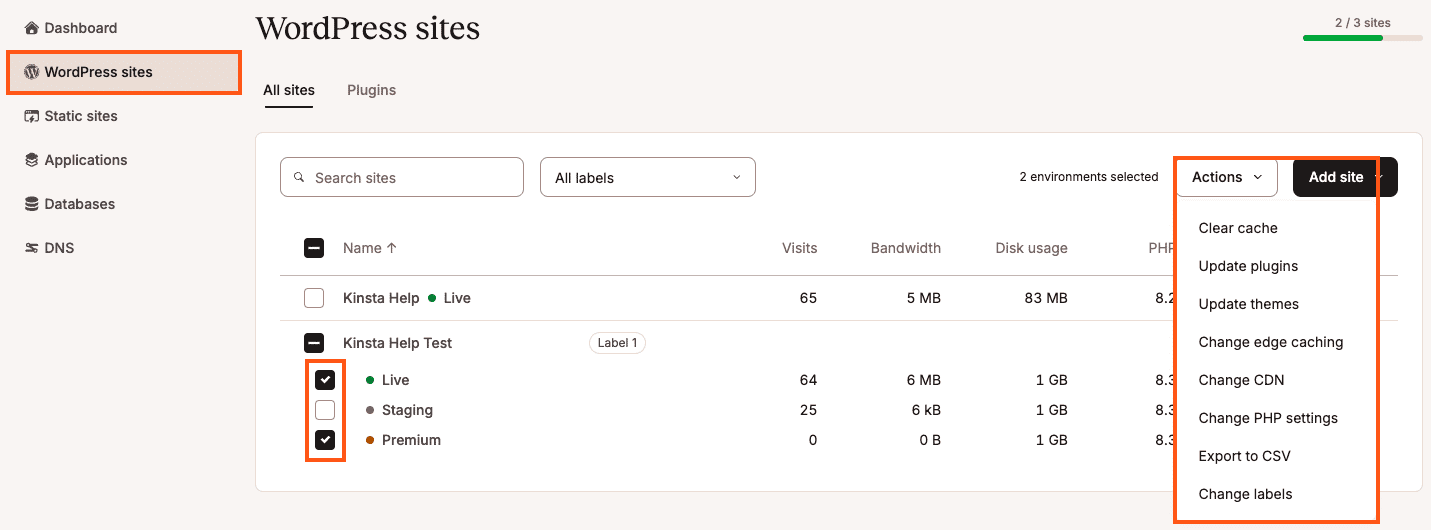This screenshot has height=530, width=1431.
Task: Click the Databases icon in sidebar
Action: pos(31,204)
